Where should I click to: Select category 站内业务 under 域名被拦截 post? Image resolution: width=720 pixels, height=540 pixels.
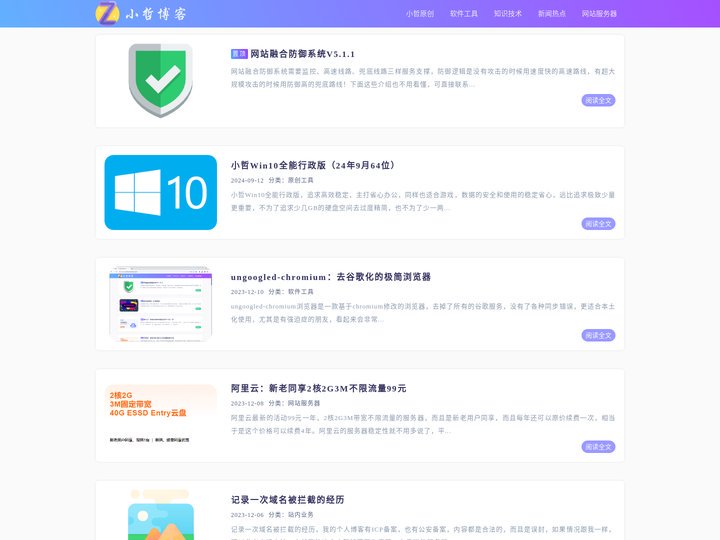pos(300,515)
